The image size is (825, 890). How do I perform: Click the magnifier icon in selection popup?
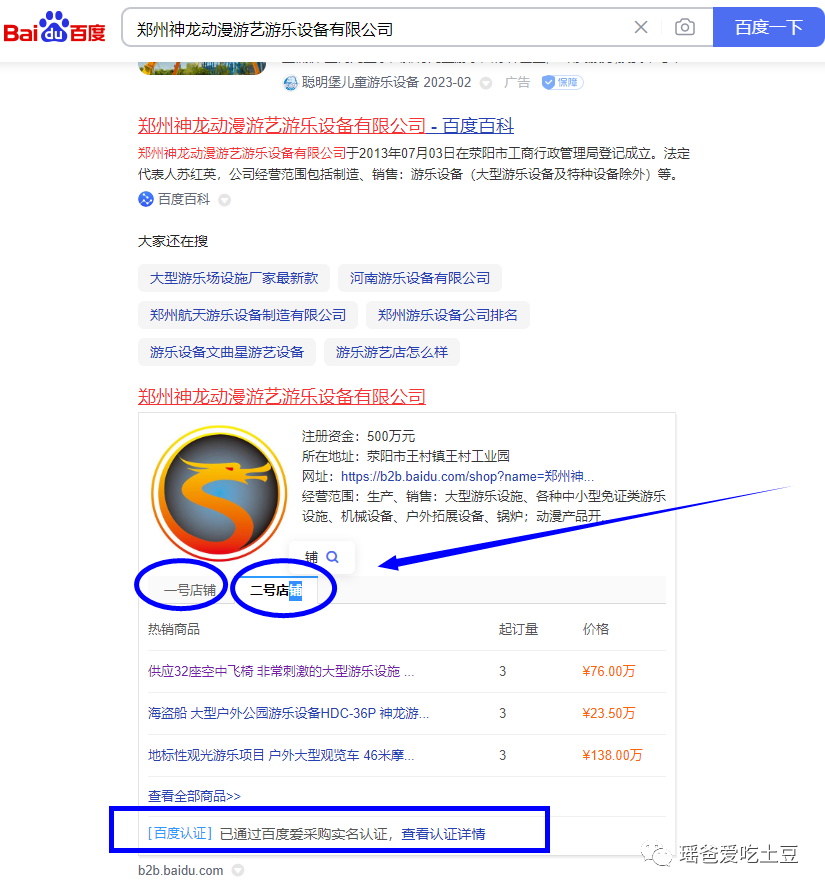point(333,557)
